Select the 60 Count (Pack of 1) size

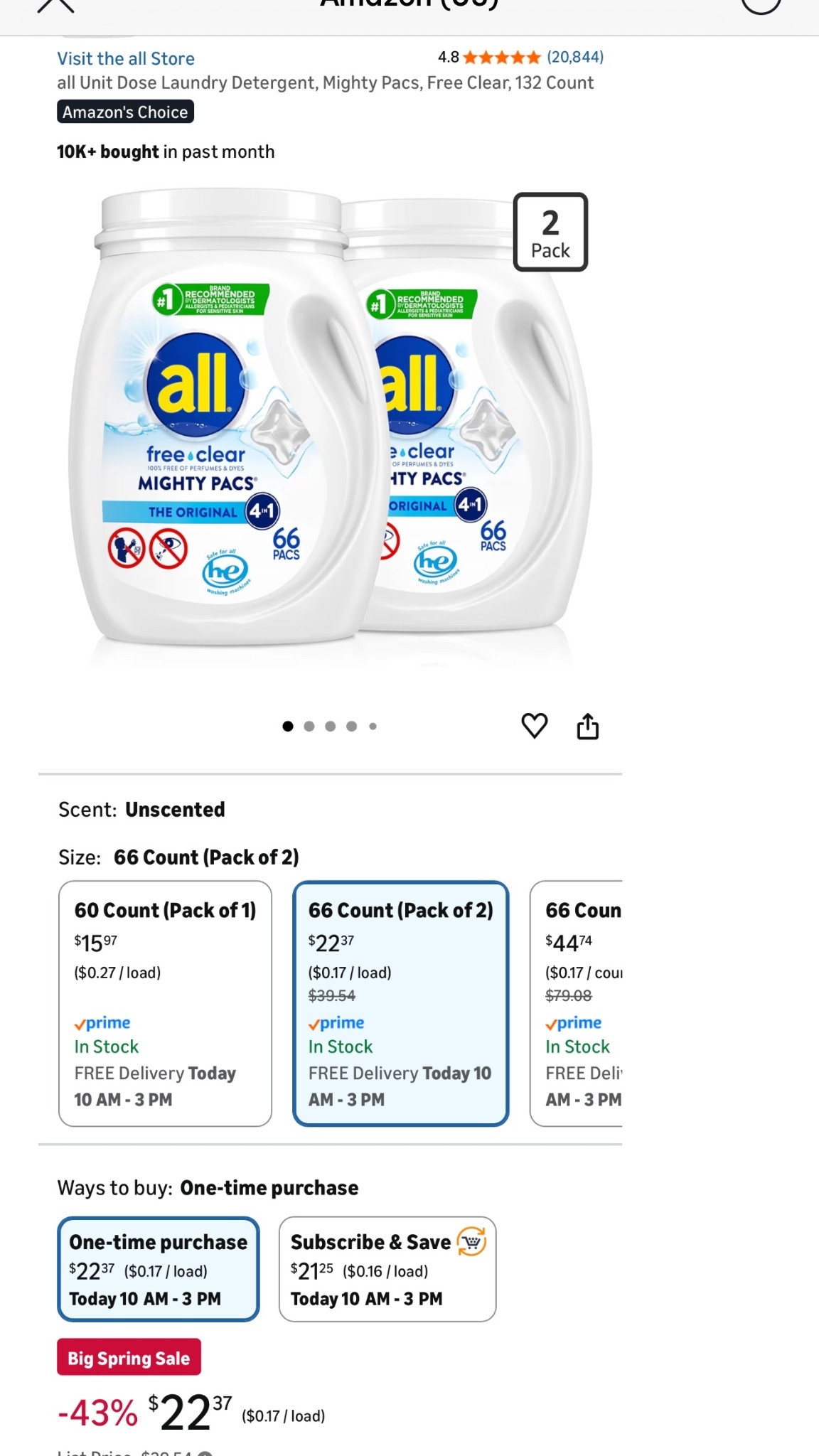165,1003
